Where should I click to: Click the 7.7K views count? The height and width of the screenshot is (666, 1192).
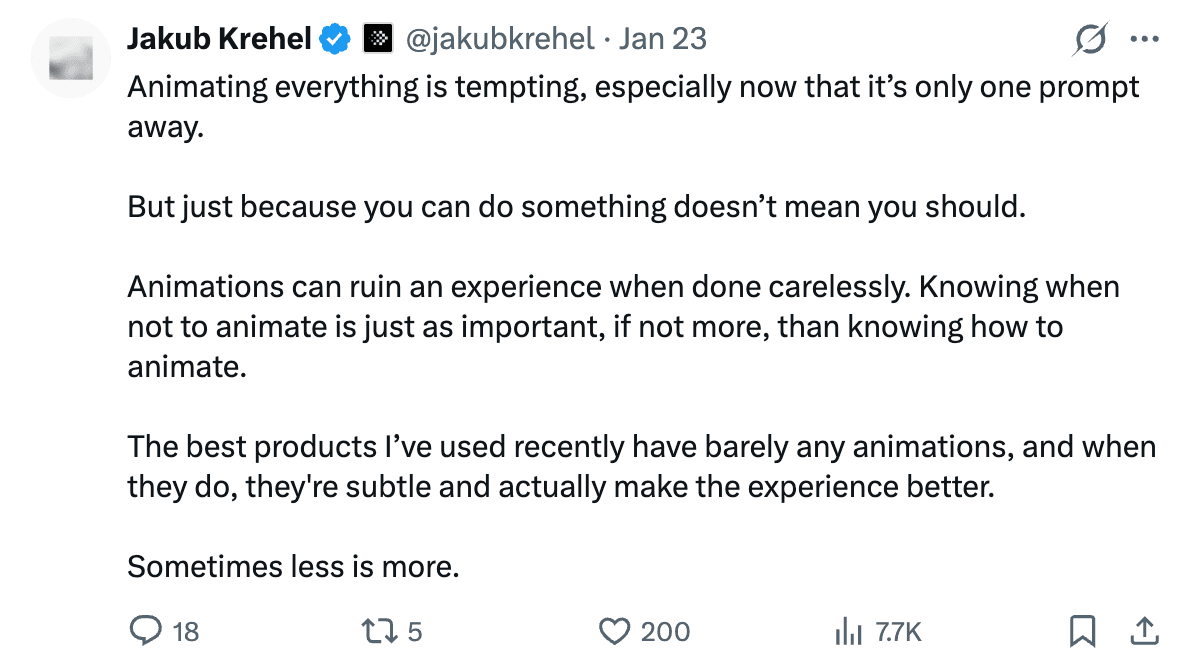pyautogui.click(x=897, y=632)
